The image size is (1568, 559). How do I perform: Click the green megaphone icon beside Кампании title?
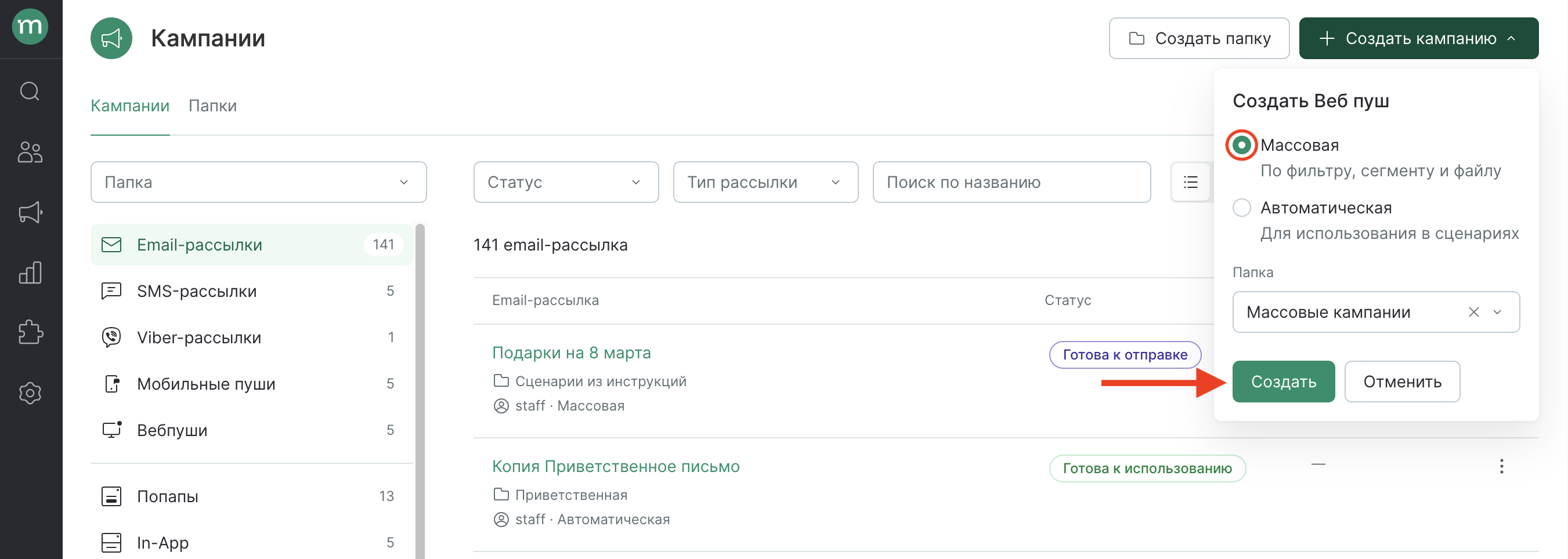[111, 38]
